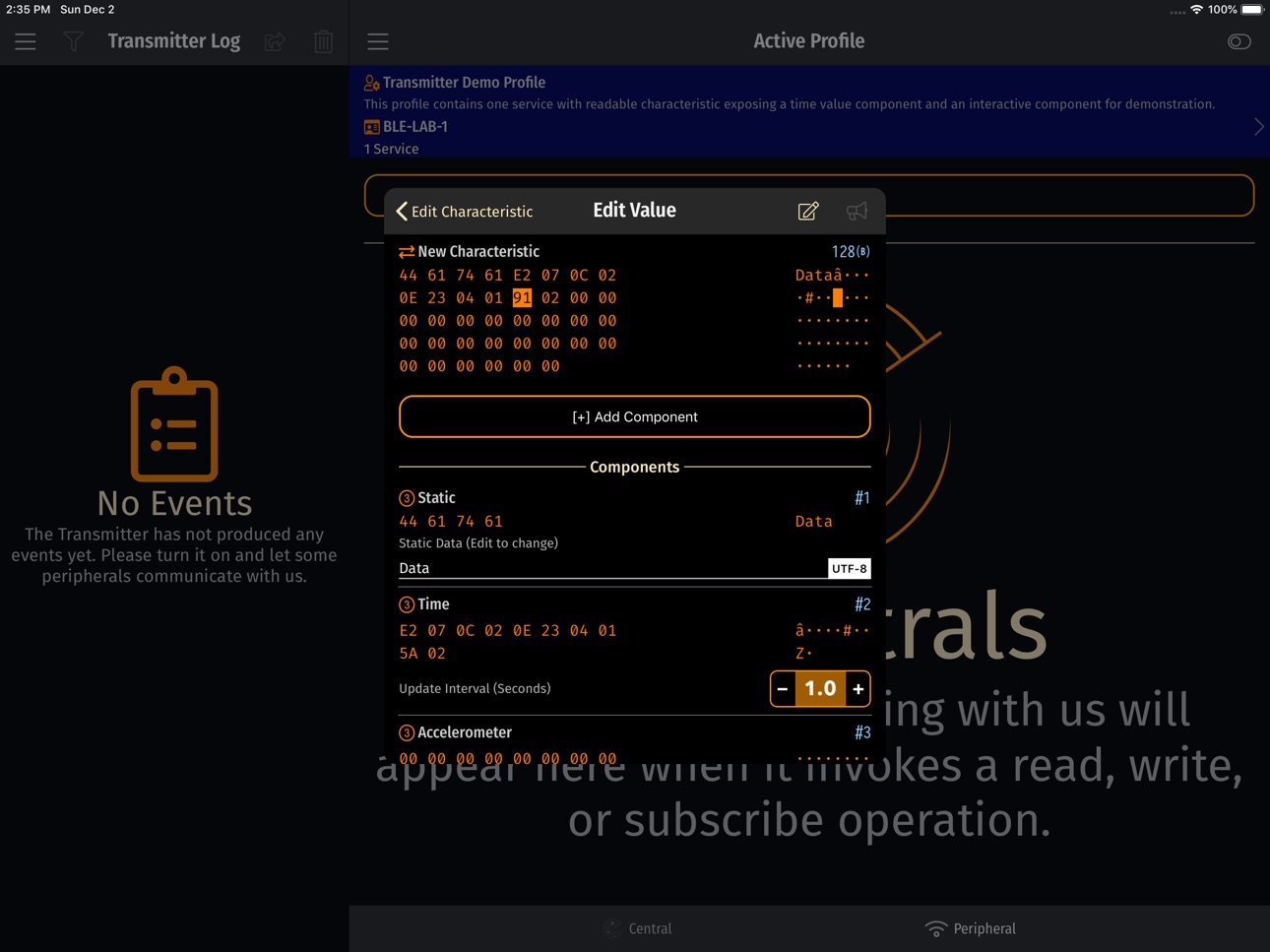Click the New Characteristic arrows icon
Screen dimensions: 1270x952
(407, 252)
